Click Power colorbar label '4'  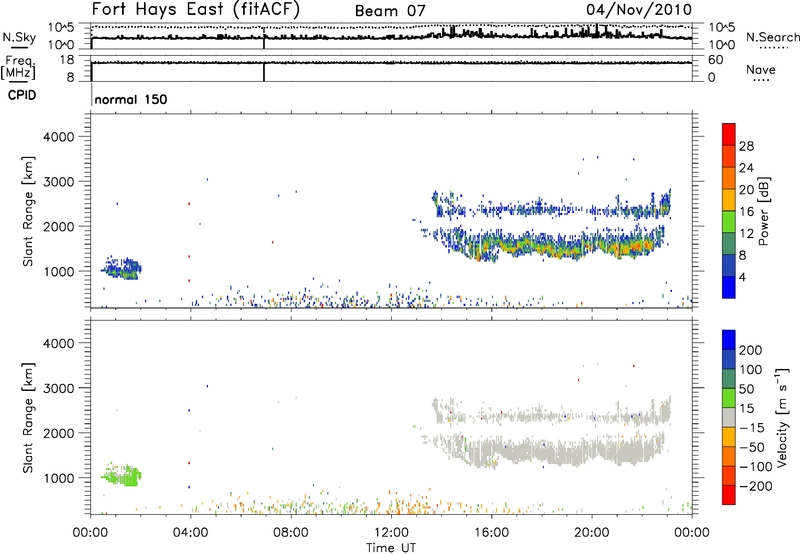(x=742, y=277)
